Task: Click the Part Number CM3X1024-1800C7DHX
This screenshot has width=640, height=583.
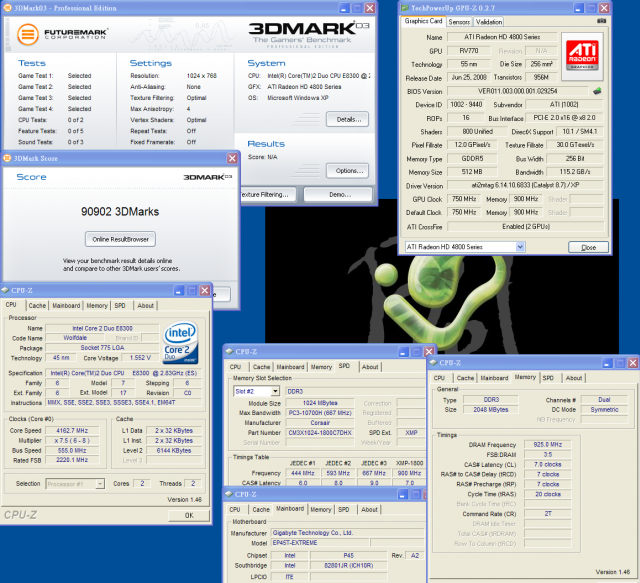Action: tap(320, 432)
